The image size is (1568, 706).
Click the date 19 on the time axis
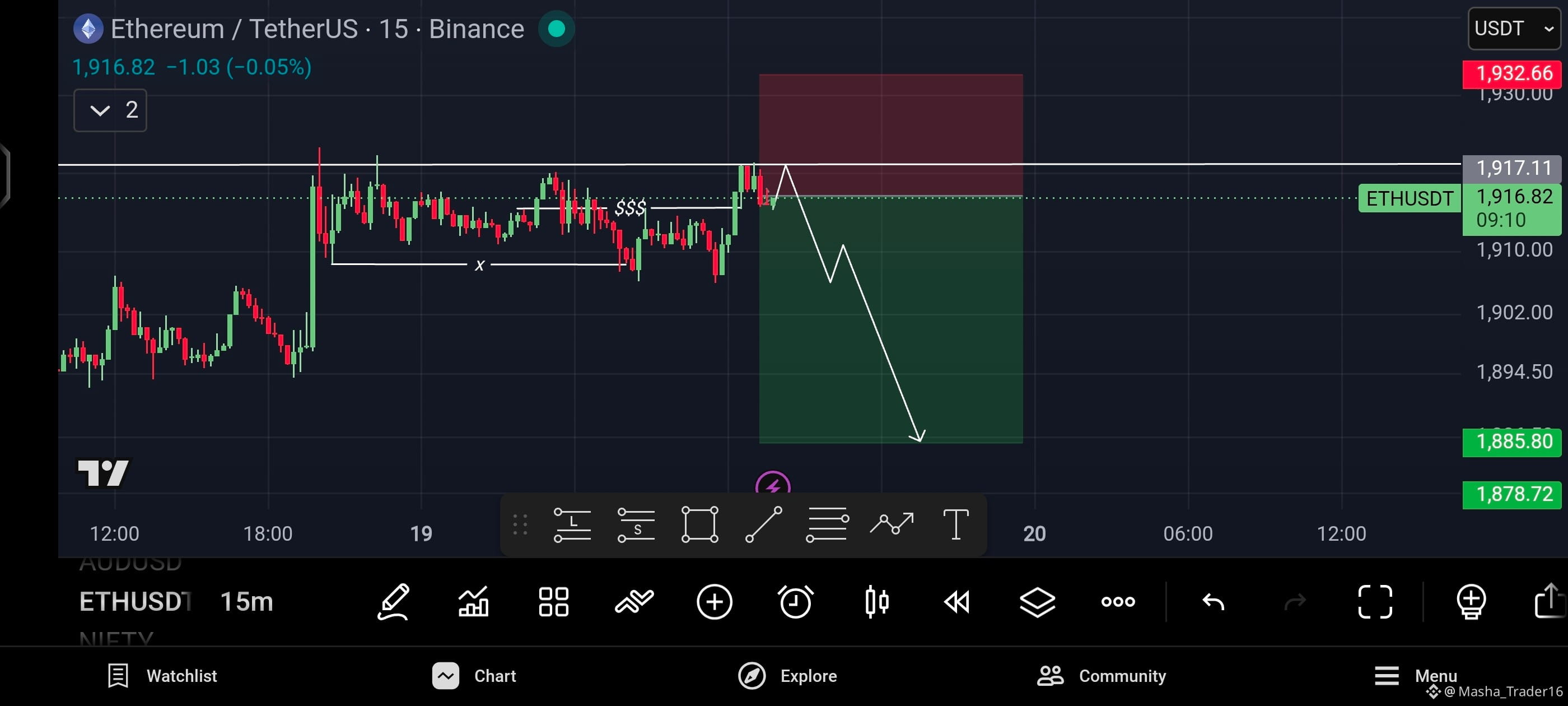[421, 533]
